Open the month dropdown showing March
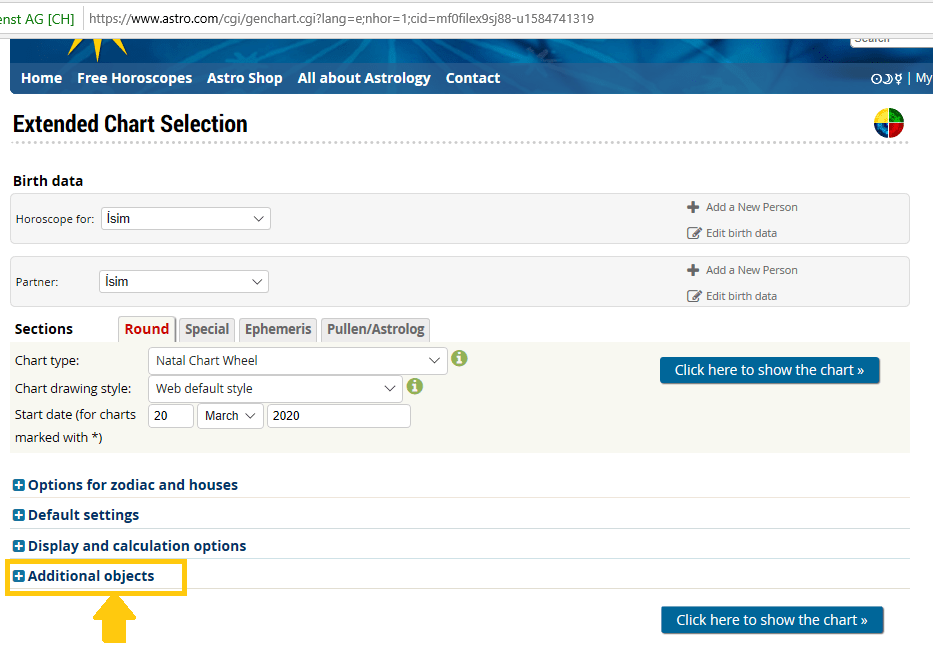Image resolution: width=933 pixels, height=656 pixels. 230,416
